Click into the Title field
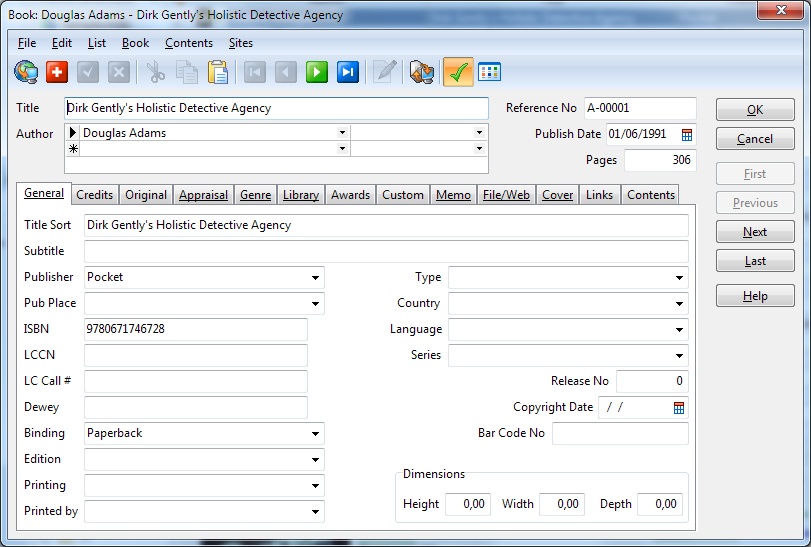 pyautogui.click(x=276, y=108)
